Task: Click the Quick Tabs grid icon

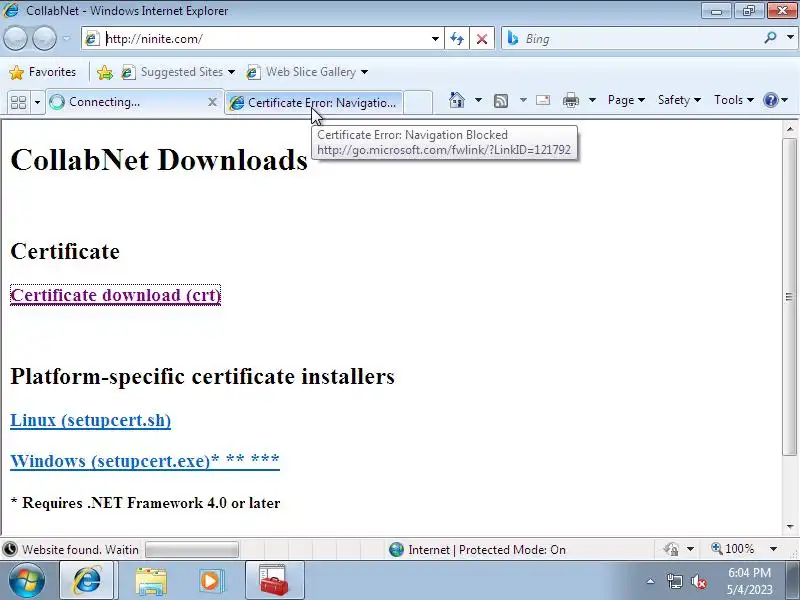Action: 19,103
